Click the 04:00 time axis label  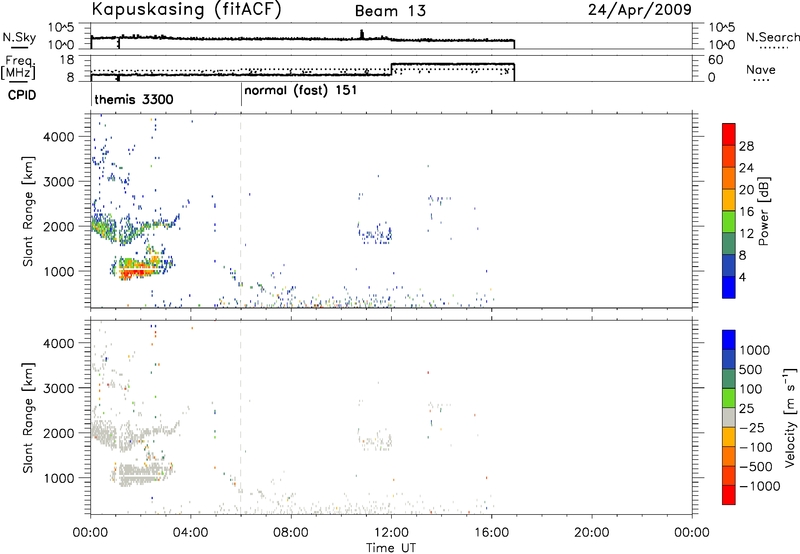point(191,533)
